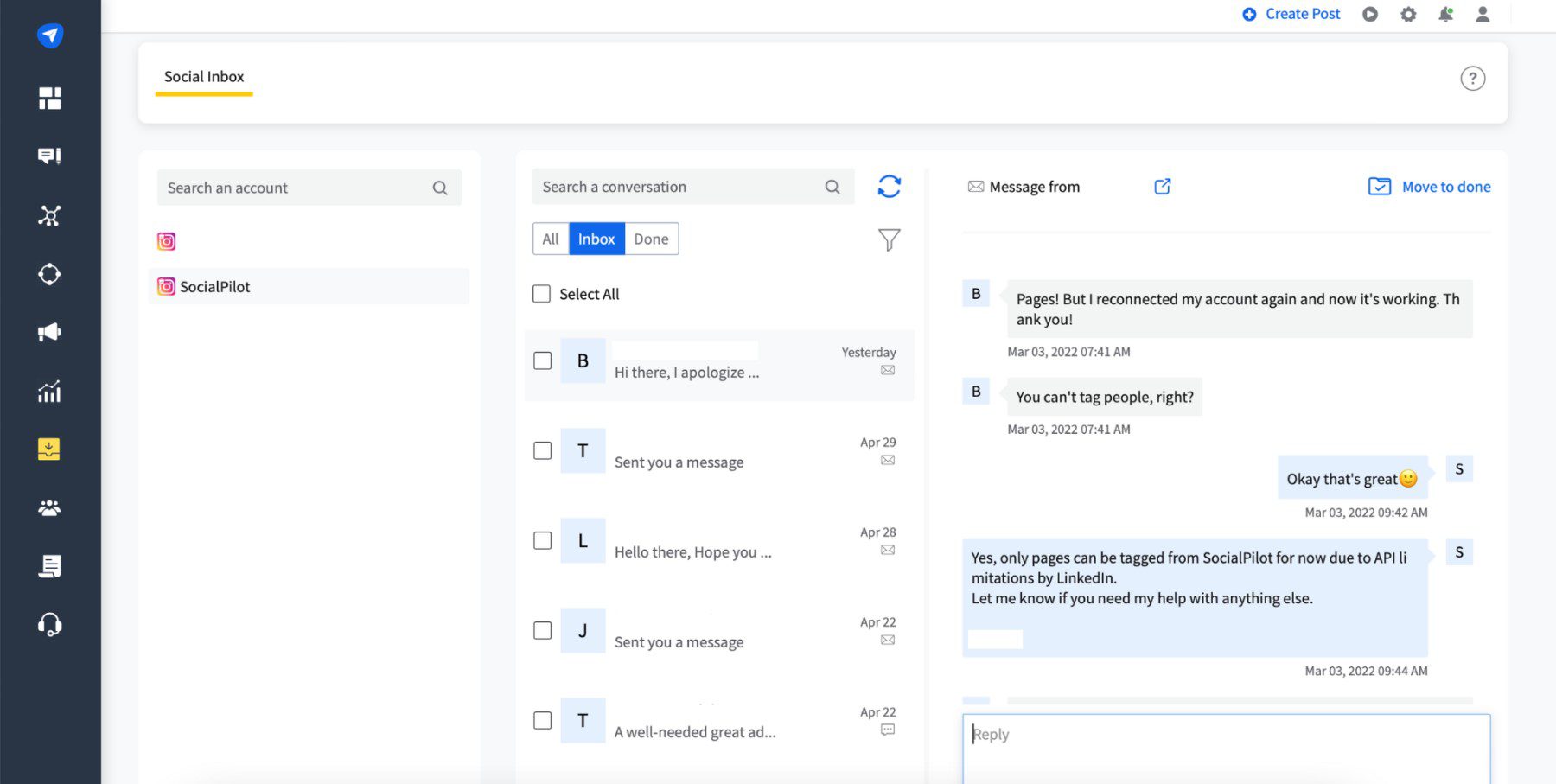
Task: Refresh conversations with the sync icon
Action: coord(890,186)
